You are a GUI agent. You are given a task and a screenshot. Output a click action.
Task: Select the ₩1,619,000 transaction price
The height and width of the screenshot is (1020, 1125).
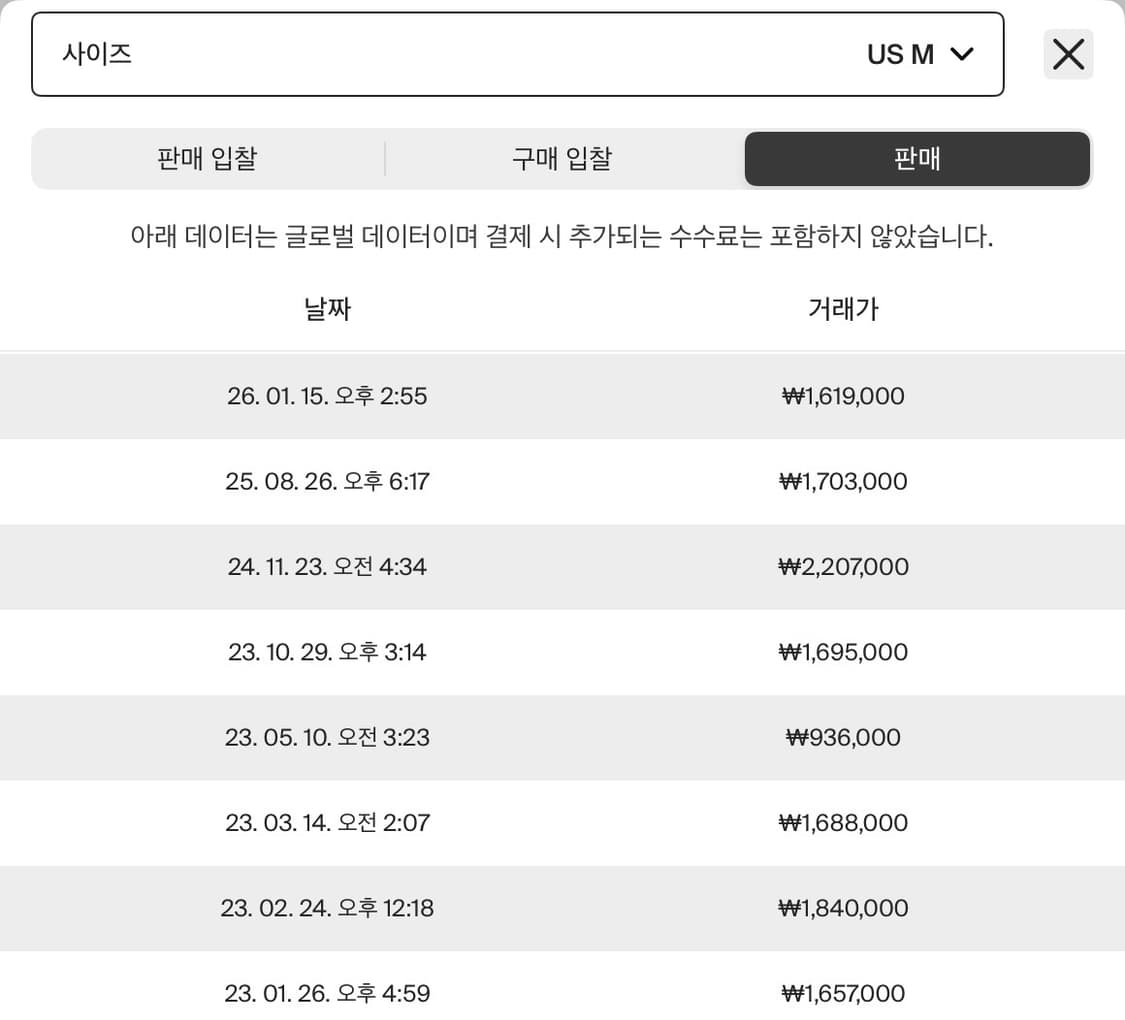841,396
